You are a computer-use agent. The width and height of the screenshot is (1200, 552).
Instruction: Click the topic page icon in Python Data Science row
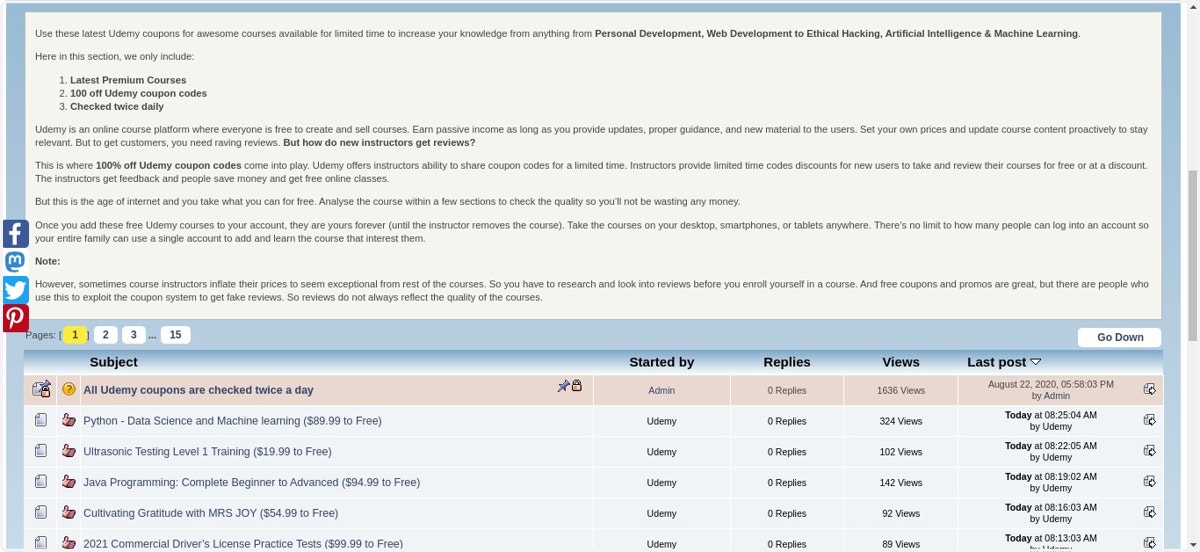[x=41, y=420]
